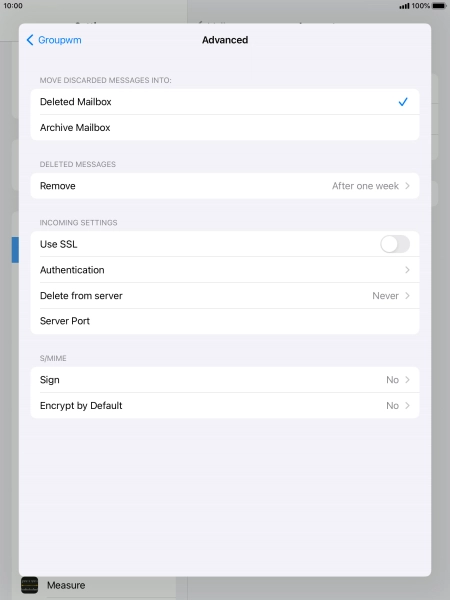Click the blue back chevron icon

(30, 40)
